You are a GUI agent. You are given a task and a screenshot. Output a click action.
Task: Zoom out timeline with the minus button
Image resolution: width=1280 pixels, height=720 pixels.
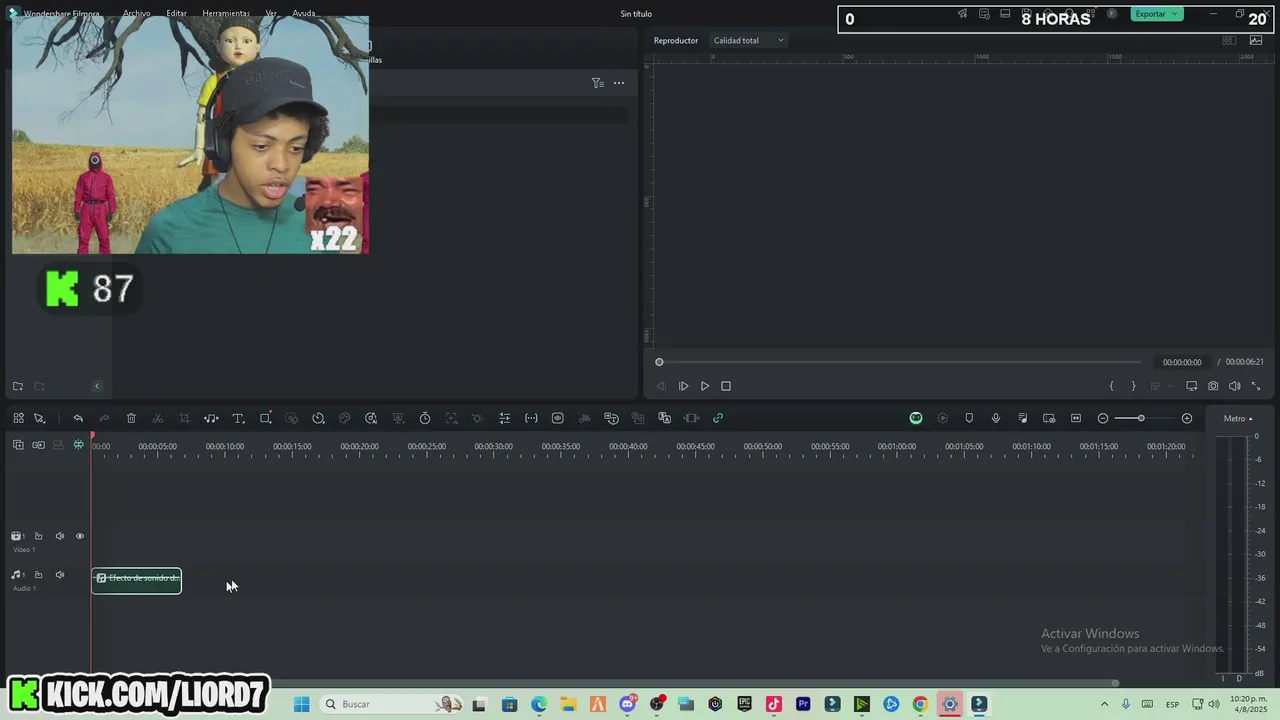point(1103,418)
